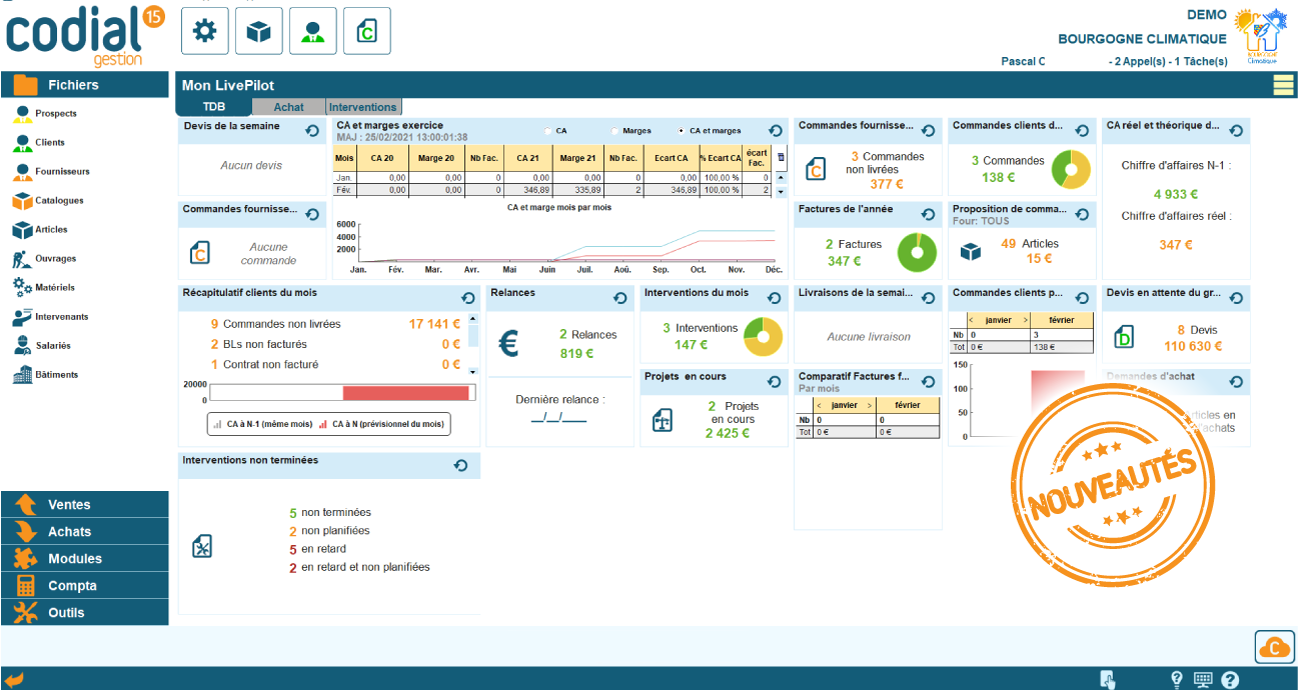The width and height of the screenshot is (1300, 690).
Task: Click the touch-screen hand icon in status bar
Action: 1108,680
